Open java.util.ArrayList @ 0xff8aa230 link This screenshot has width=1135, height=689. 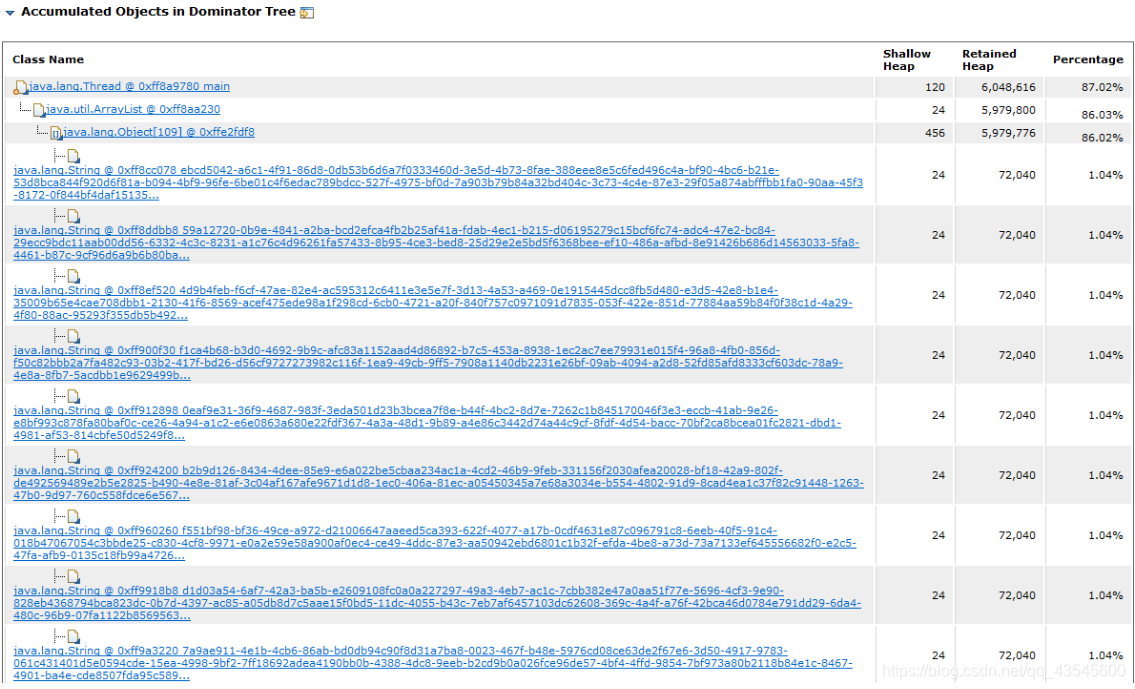(133, 109)
